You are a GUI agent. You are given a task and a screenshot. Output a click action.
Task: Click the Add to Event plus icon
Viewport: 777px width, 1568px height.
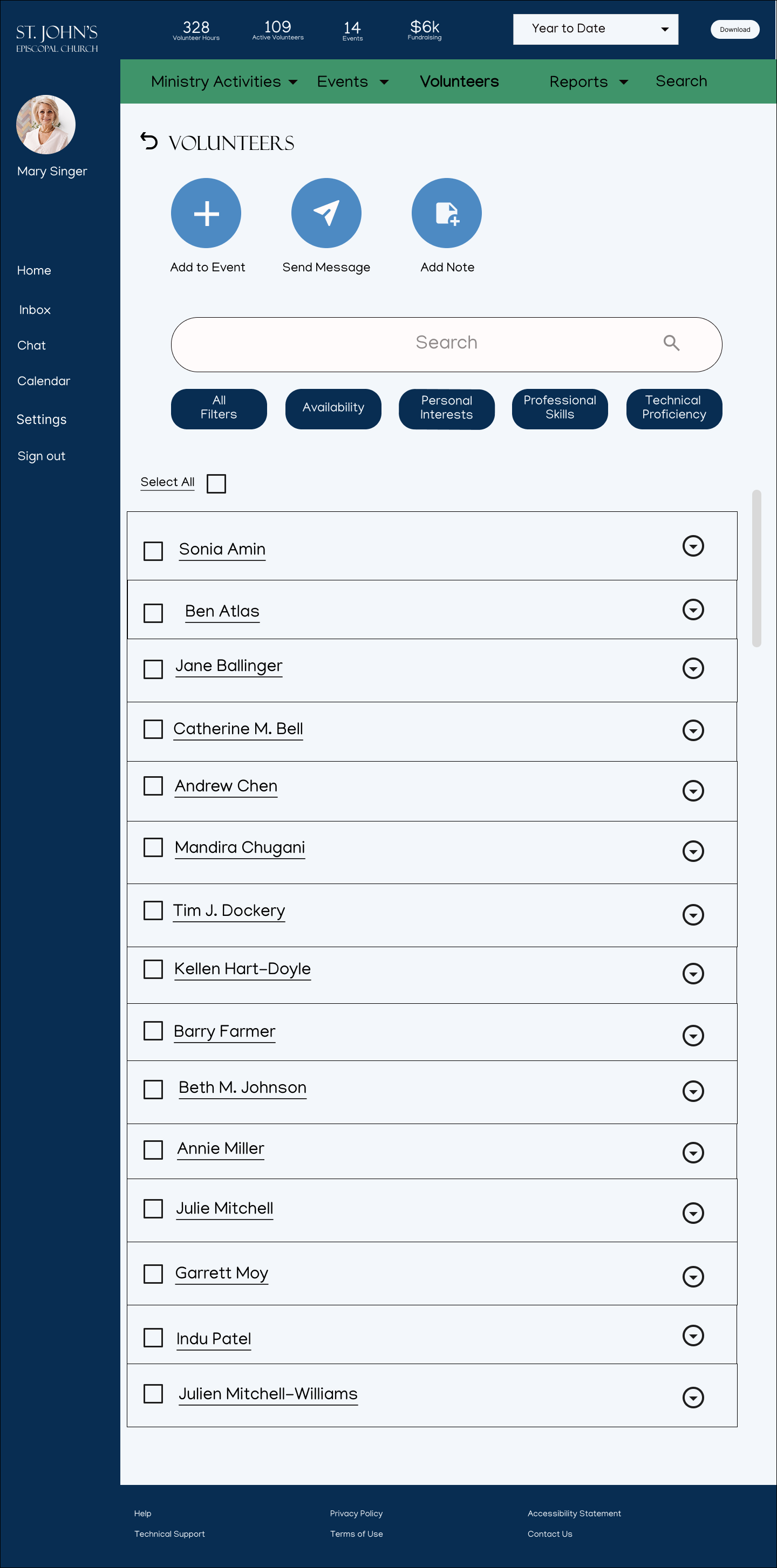coord(206,213)
